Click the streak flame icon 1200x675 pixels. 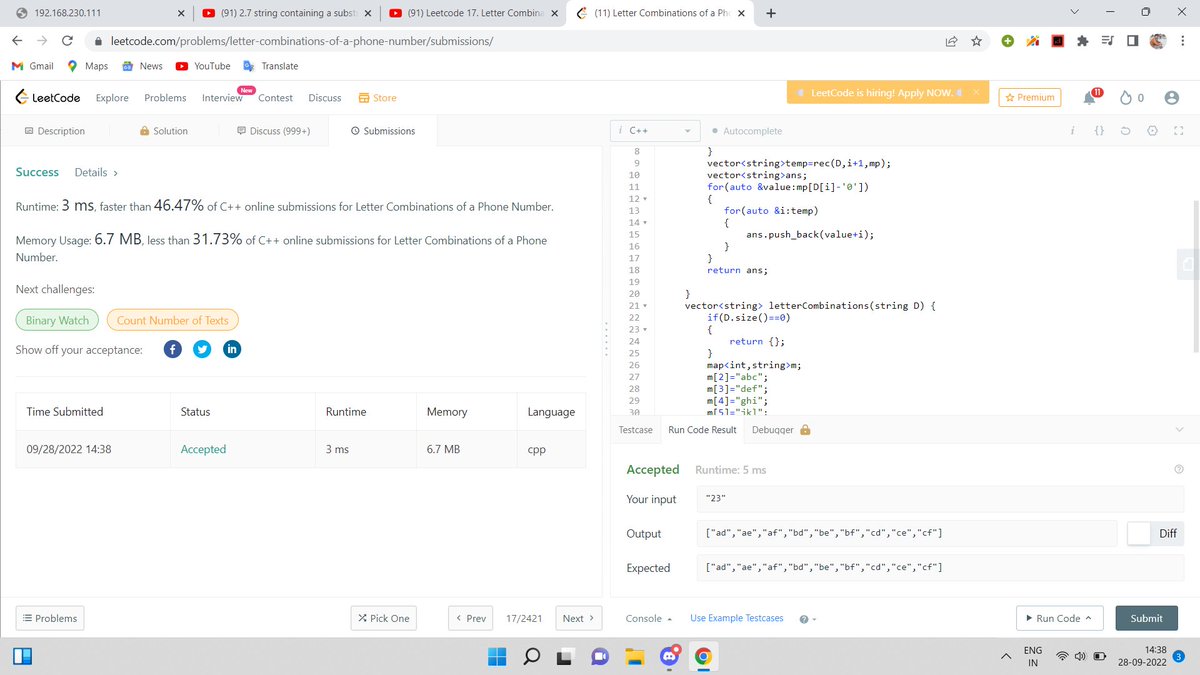point(1126,98)
